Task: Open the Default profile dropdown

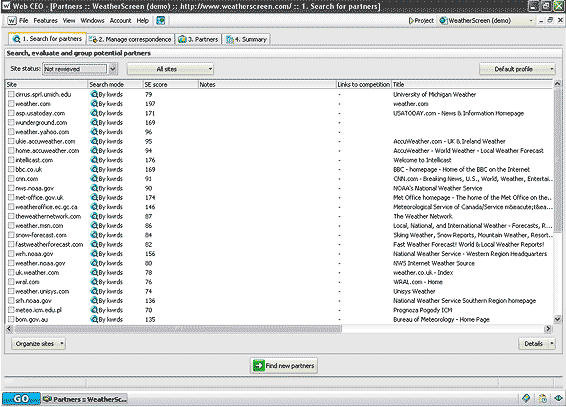Action: pyautogui.click(x=517, y=69)
